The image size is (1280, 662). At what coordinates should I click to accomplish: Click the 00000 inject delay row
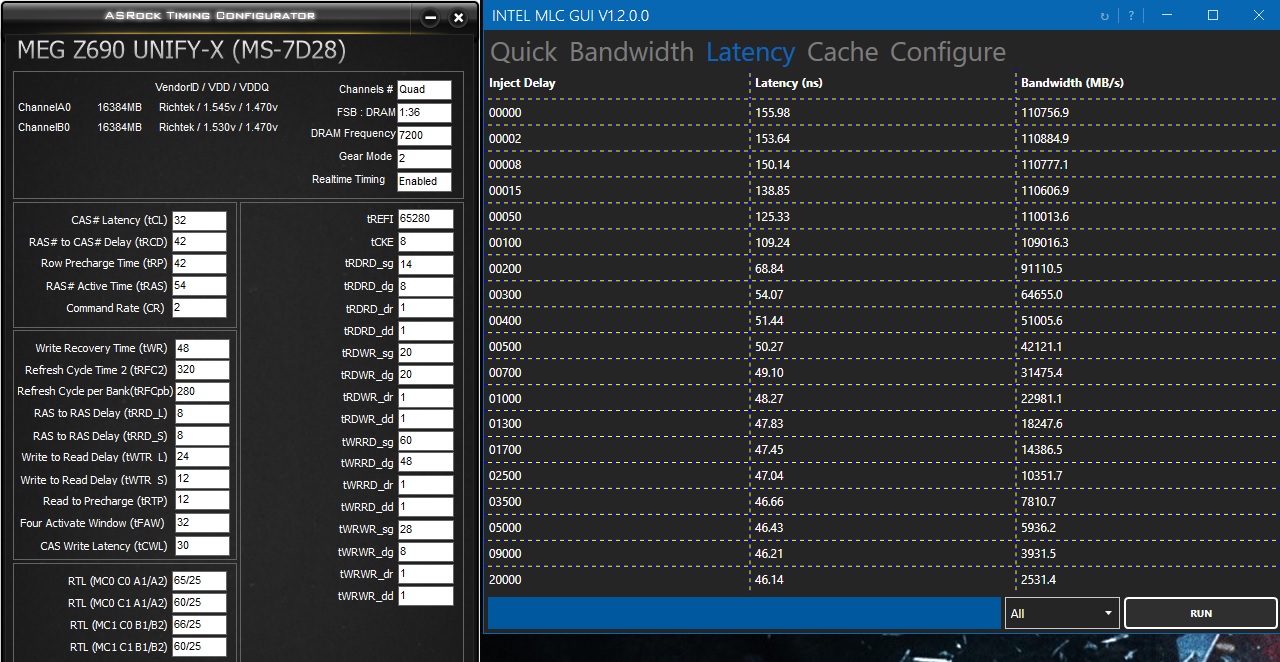point(882,113)
